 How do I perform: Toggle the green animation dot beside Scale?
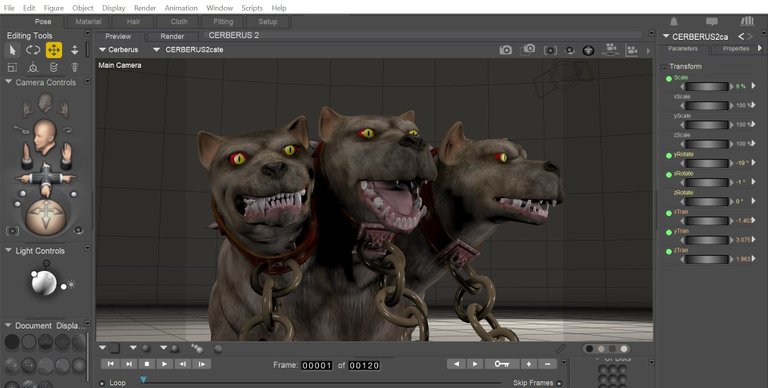point(669,78)
